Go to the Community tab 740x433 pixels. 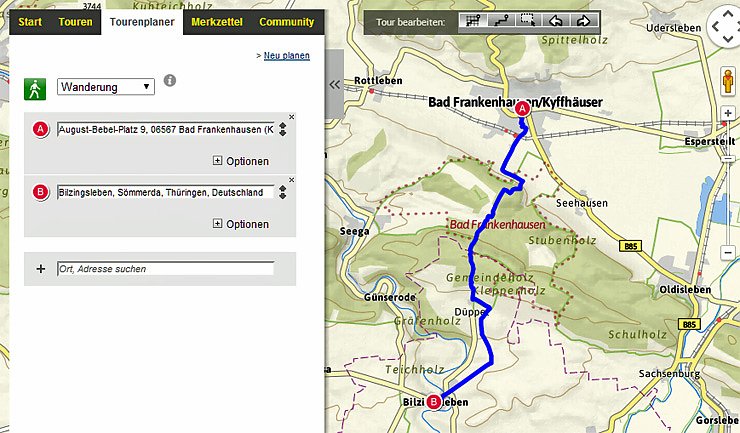tap(286, 21)
